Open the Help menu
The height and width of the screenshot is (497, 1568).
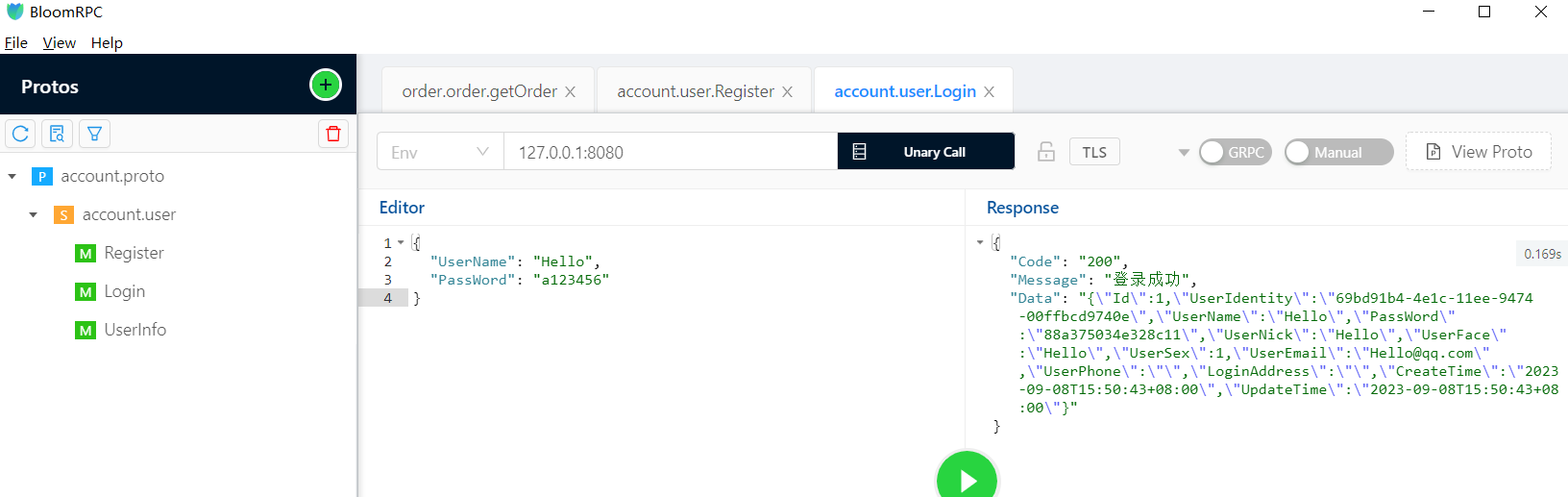click(x=107, y=42)
